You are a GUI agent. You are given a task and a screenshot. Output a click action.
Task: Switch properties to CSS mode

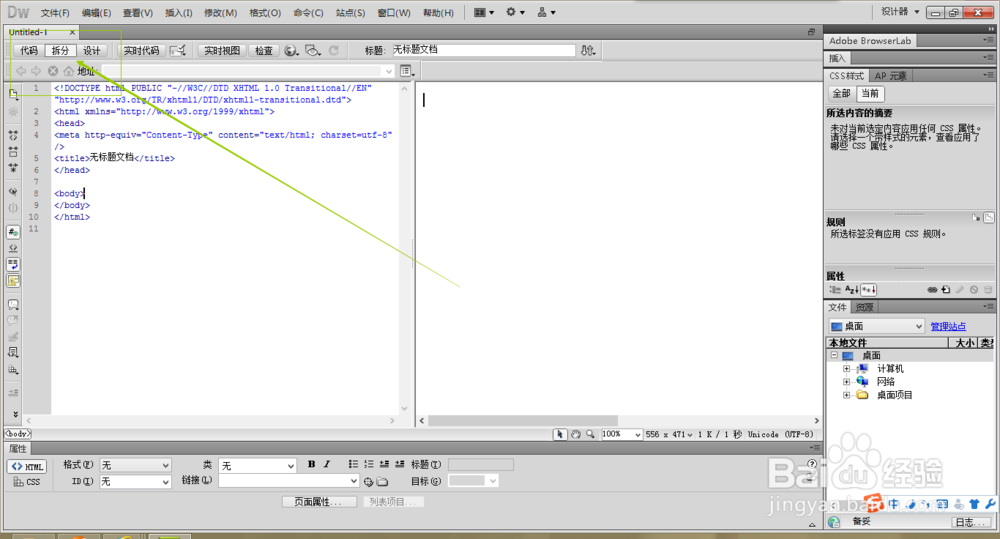[27, 482]
